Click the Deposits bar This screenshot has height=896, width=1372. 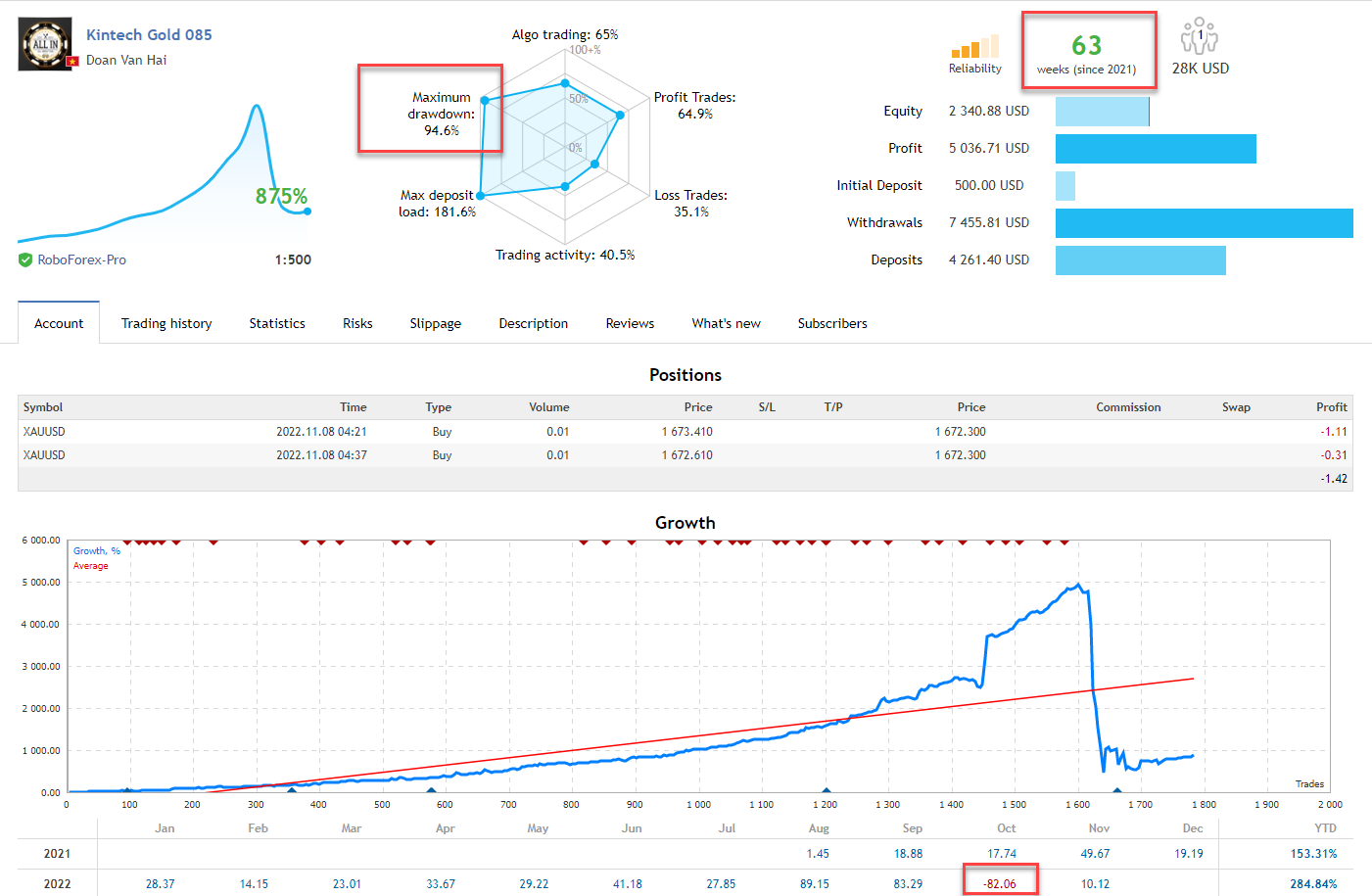(x=1141, y=260)
